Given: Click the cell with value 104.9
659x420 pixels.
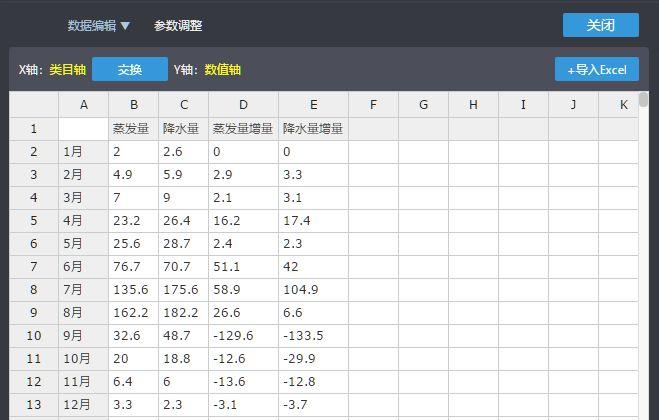Looking at the screenshot, I should click(314, 290).
